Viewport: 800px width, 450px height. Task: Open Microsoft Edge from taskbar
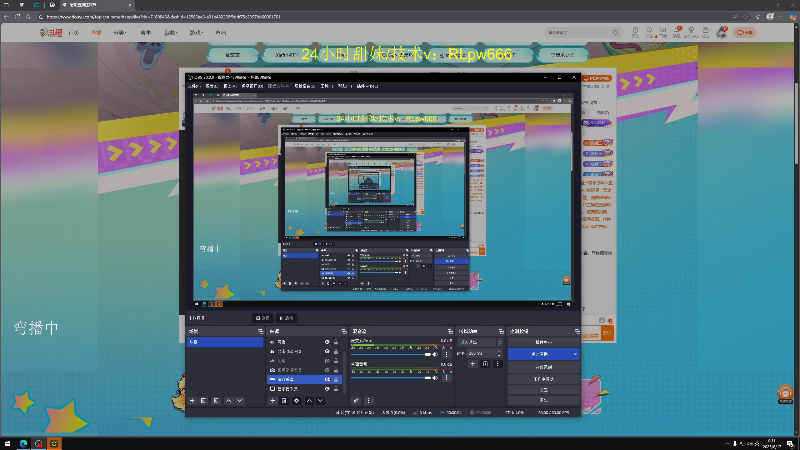click(x=23, y=444)
